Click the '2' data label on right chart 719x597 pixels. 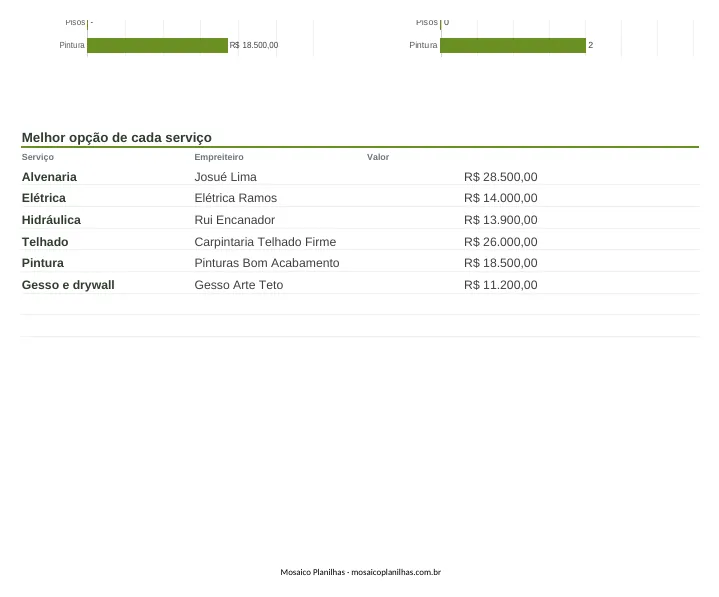coord(591,45)
